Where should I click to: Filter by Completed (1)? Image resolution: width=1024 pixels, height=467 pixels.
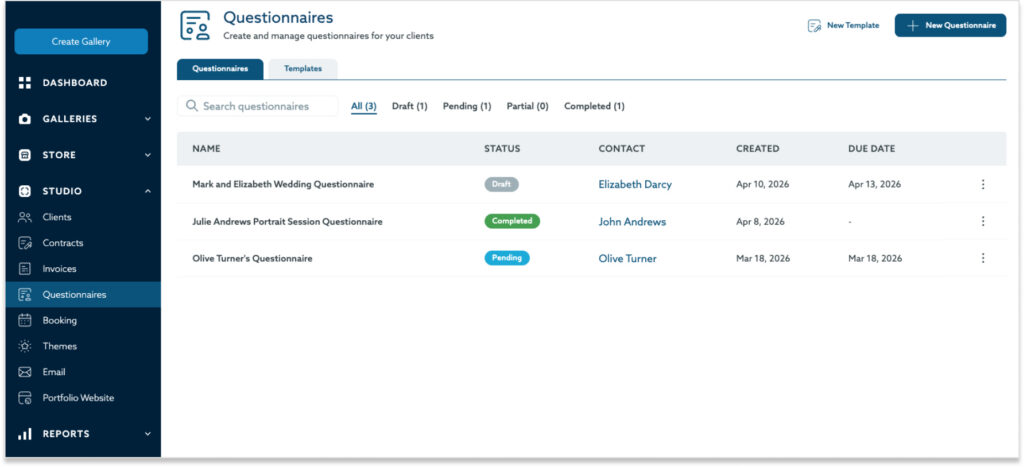point(594,106)
